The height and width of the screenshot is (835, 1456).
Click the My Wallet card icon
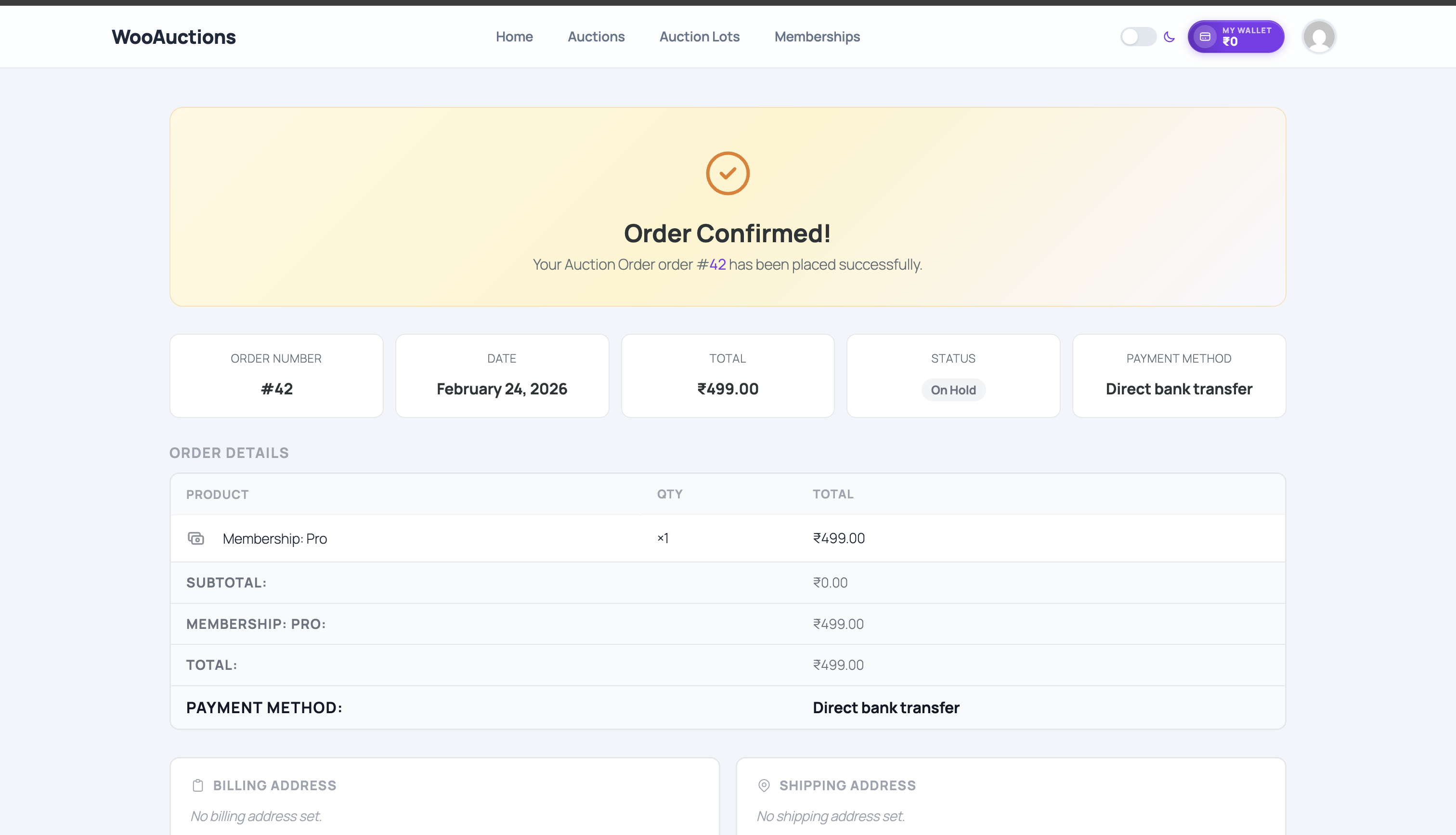[1206, 36]
